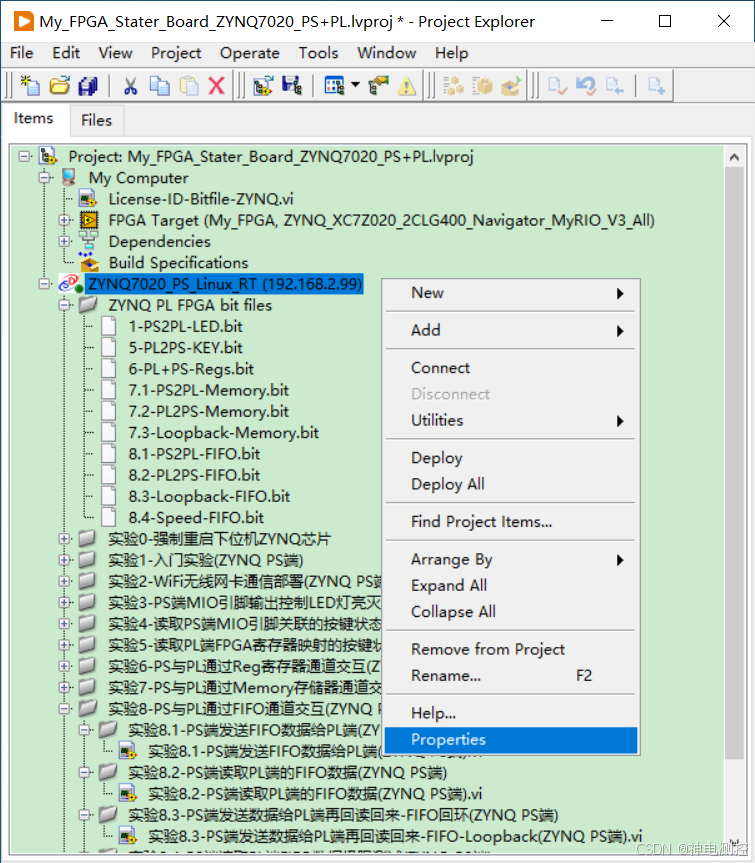Click License-ID-Bitfile-ZYNQ.vi icon
The image size is (755, 863).
point(87,199)
